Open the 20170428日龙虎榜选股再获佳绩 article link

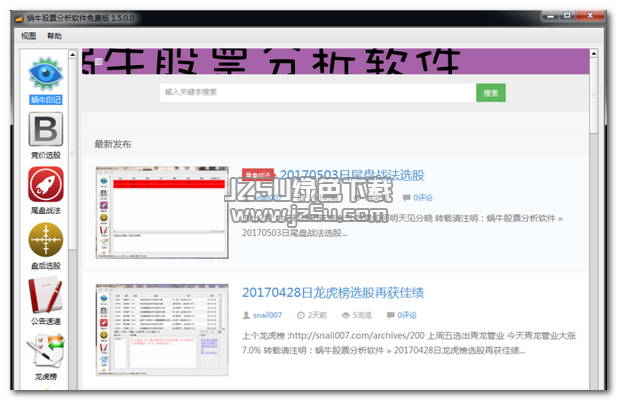coord(333,293)
